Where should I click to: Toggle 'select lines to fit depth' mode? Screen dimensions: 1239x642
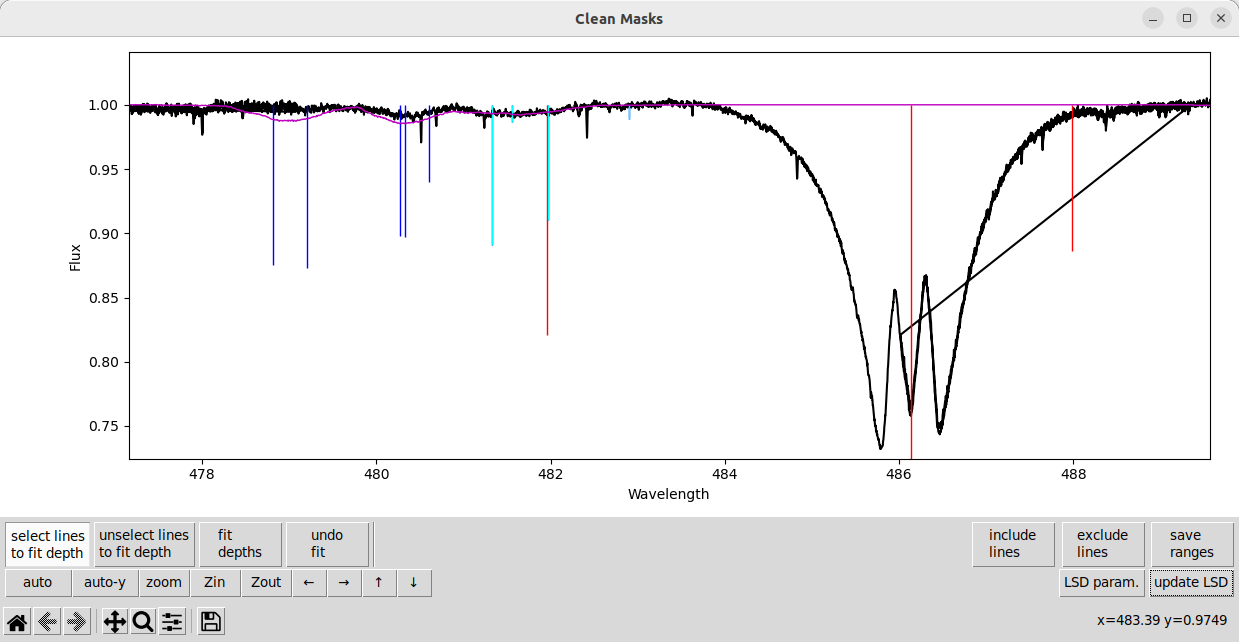point(48,544)
